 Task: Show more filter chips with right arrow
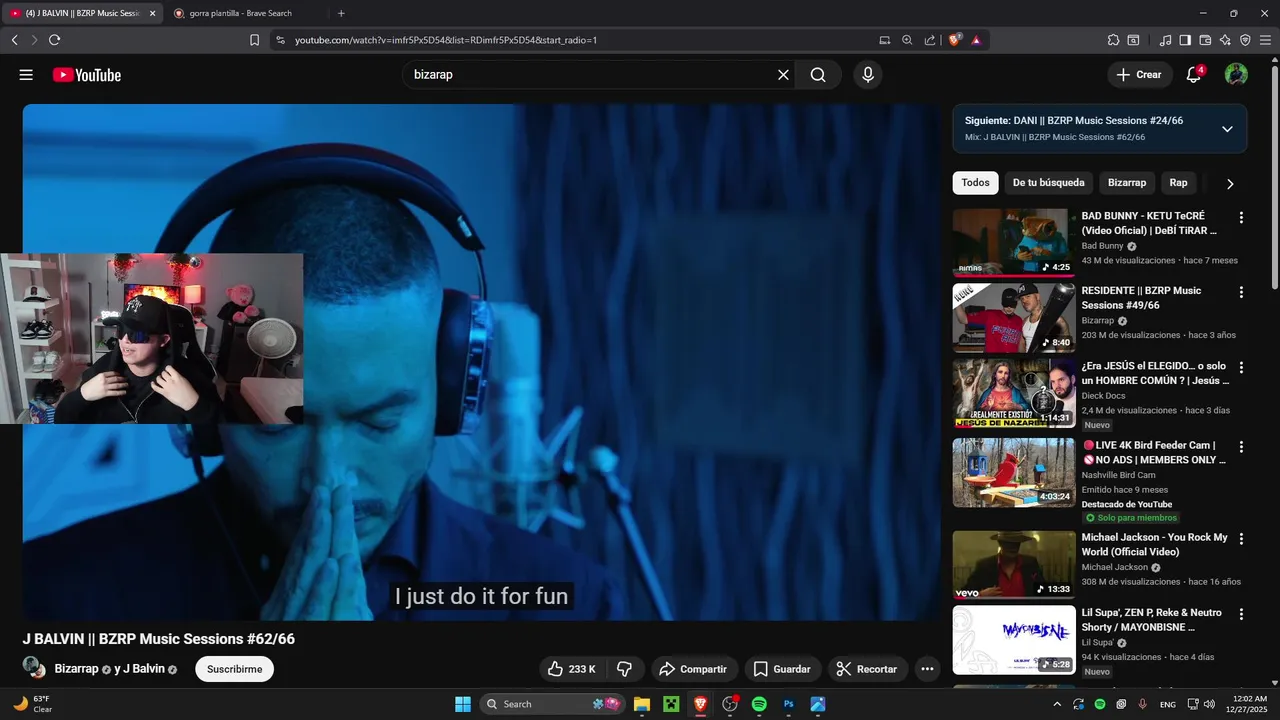1230,184
